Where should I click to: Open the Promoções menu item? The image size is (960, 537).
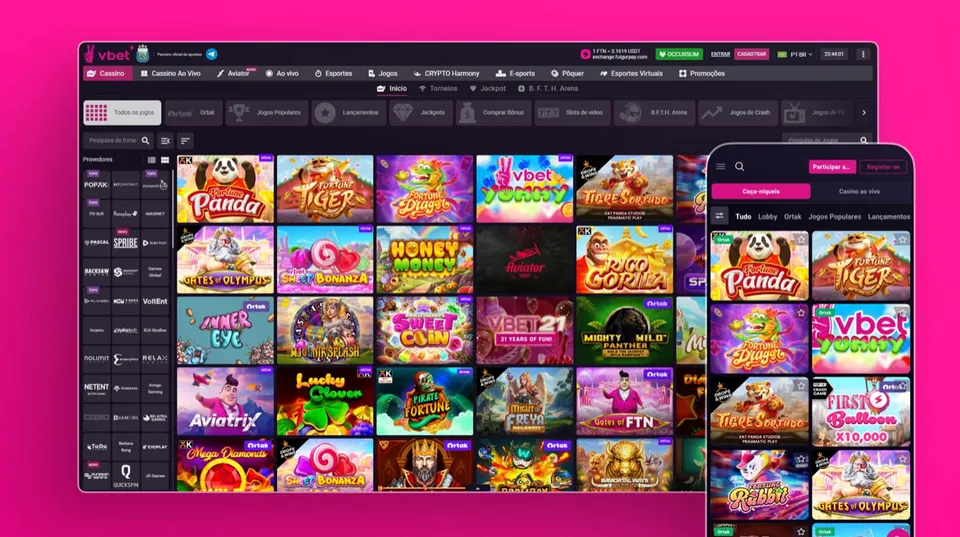click(x=702, y=73)
